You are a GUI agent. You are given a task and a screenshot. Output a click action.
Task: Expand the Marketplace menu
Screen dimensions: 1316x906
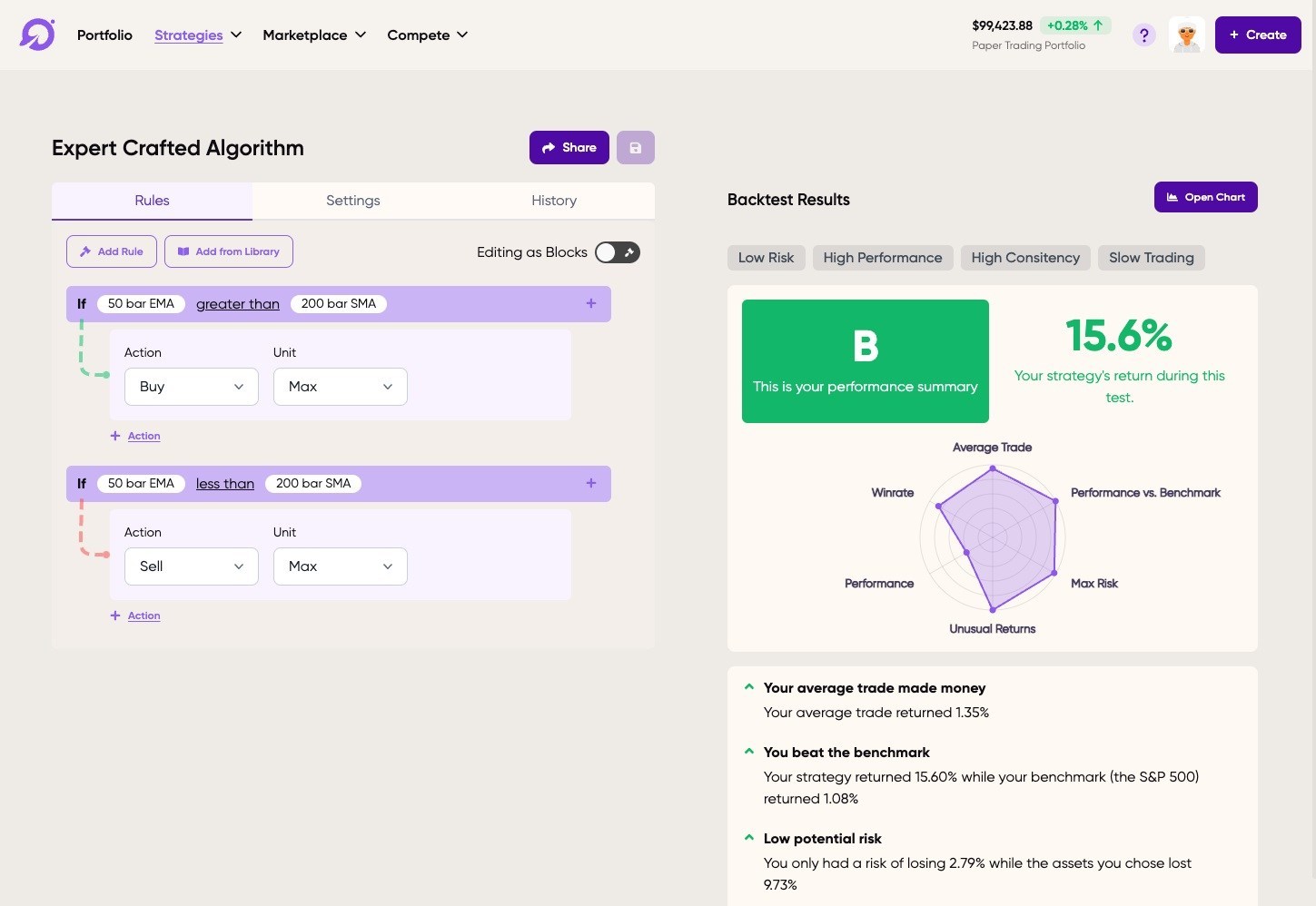(314, 35)
